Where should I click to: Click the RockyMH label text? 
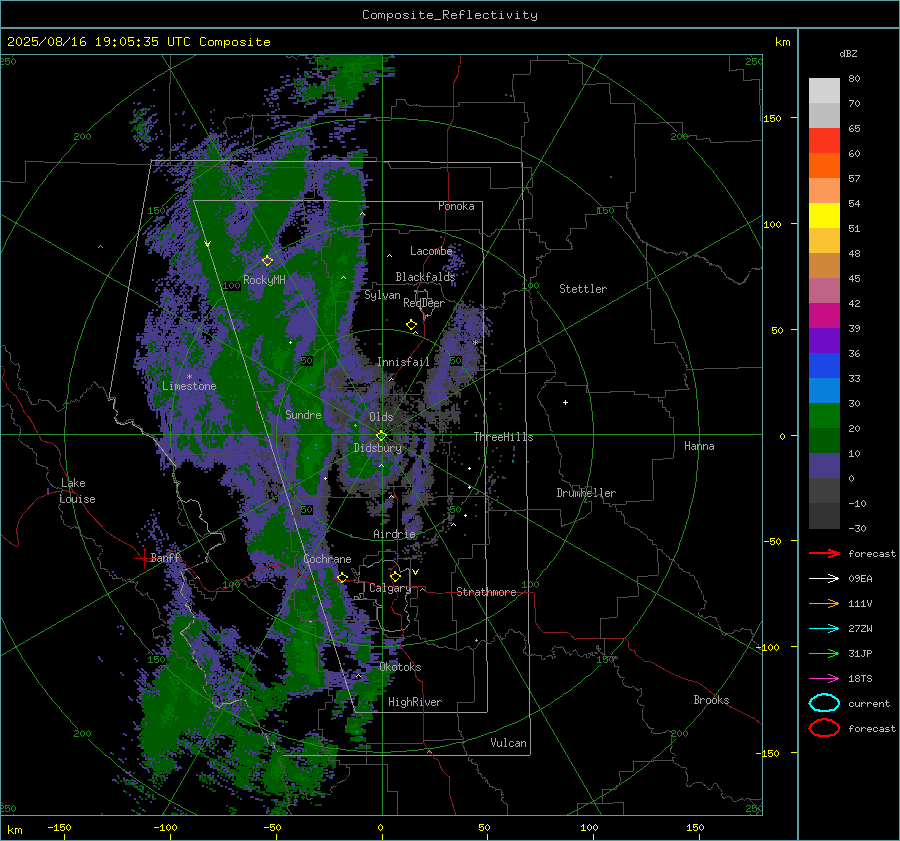tap(264, 280)
